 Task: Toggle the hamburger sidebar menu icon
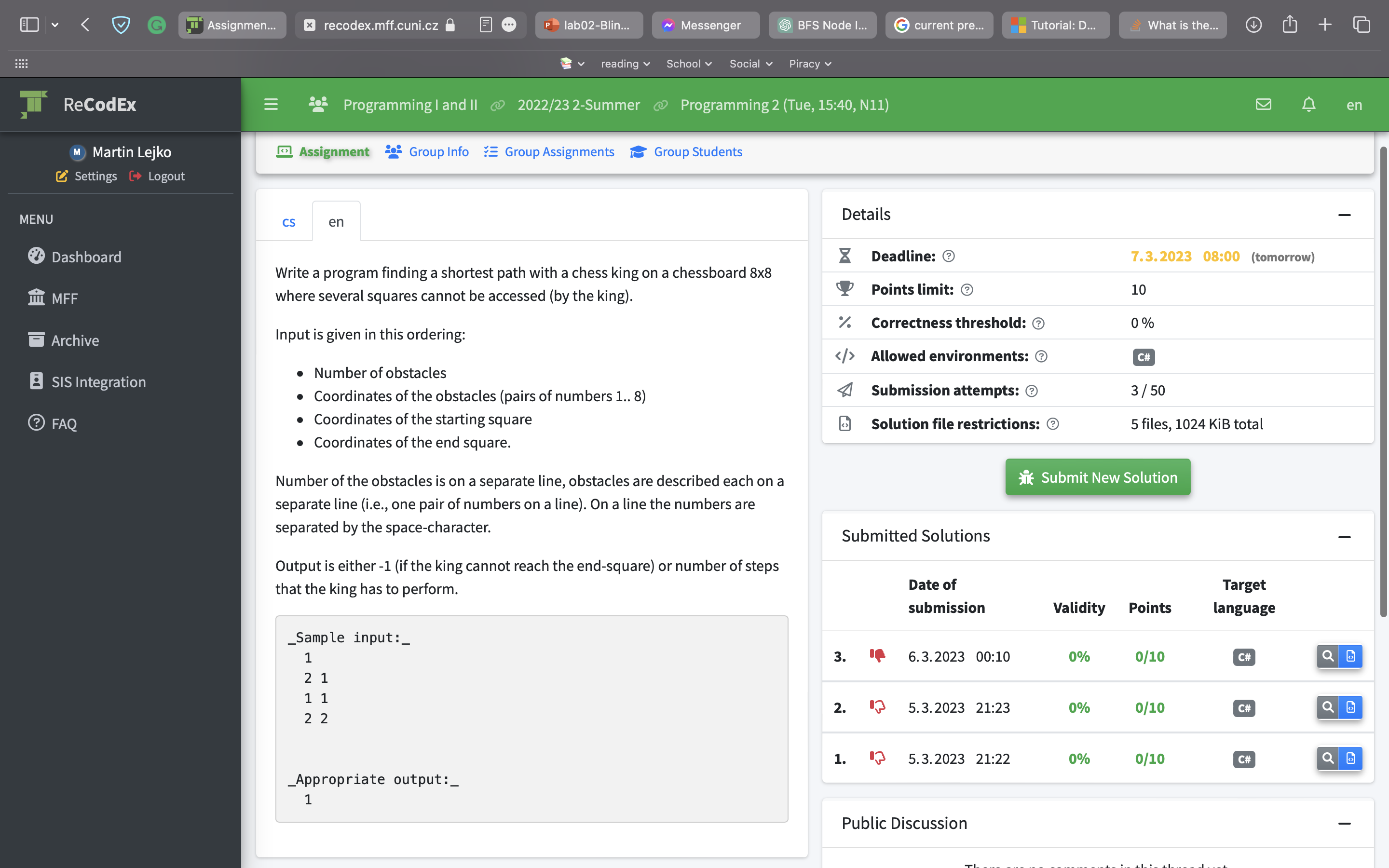[x=271, y=105]
